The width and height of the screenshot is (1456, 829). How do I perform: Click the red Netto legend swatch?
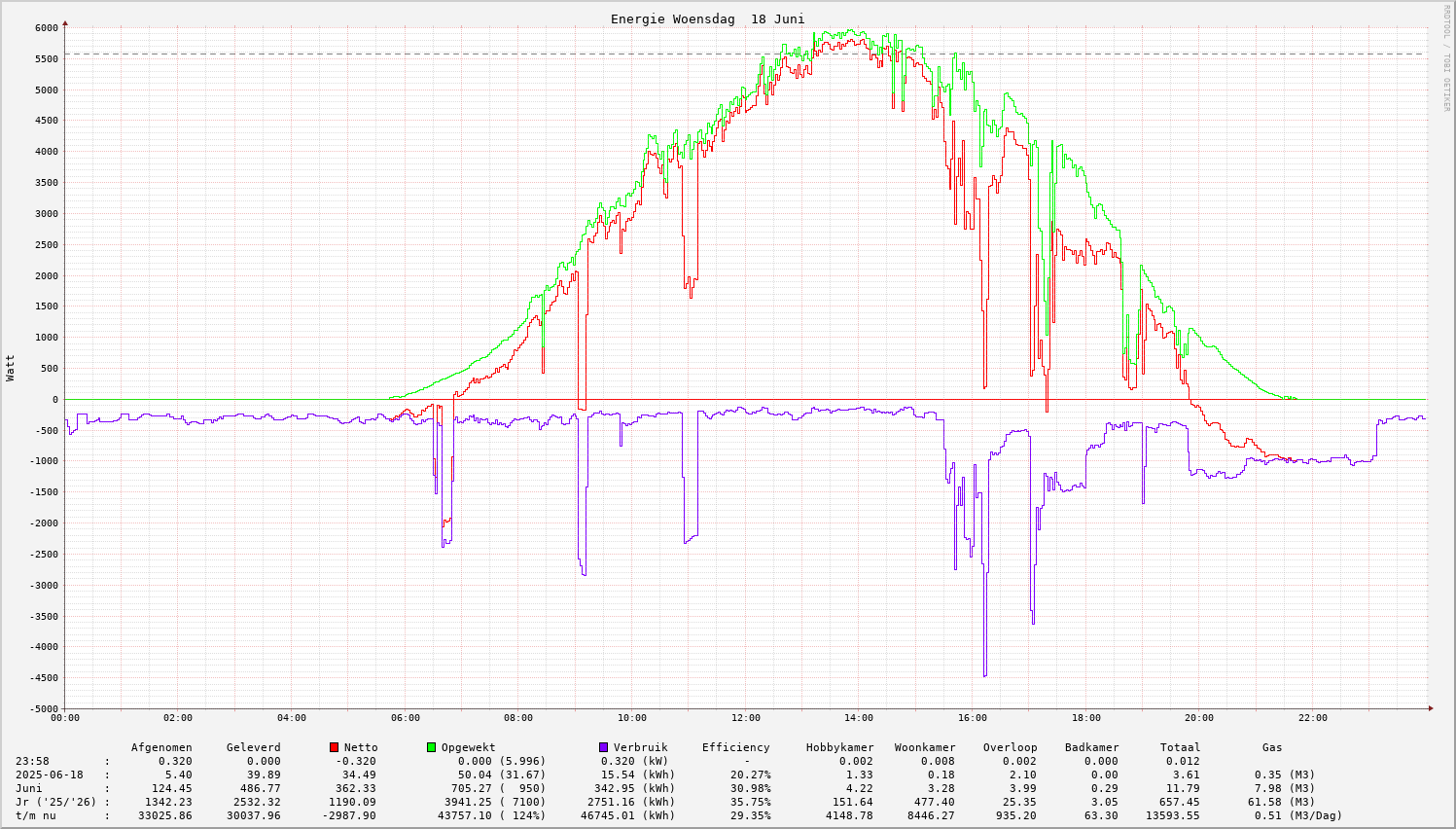pyautogui.click(x=334, y=747)
